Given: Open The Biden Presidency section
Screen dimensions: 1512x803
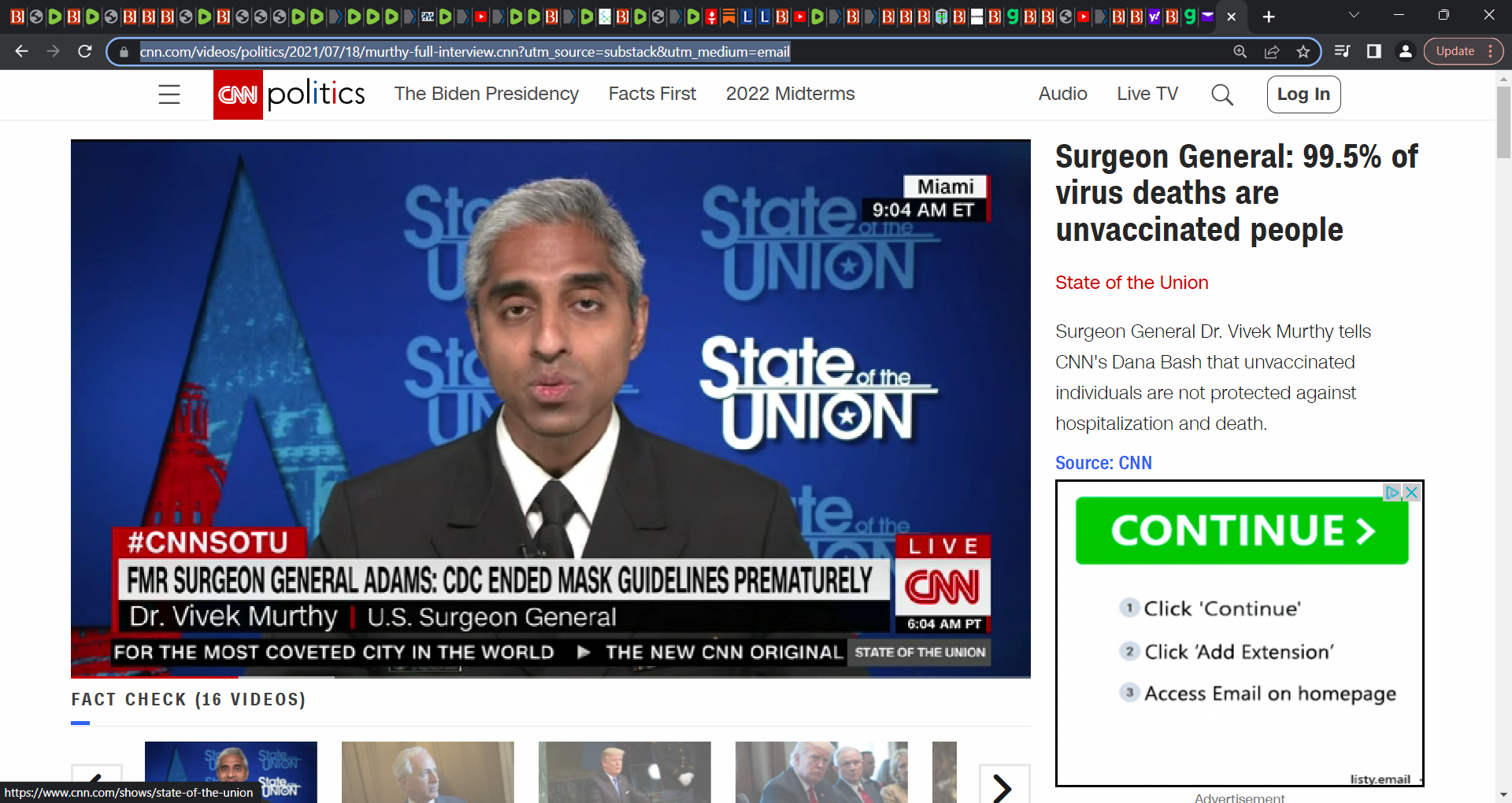Looking at the screenshot, I should 487,94.
